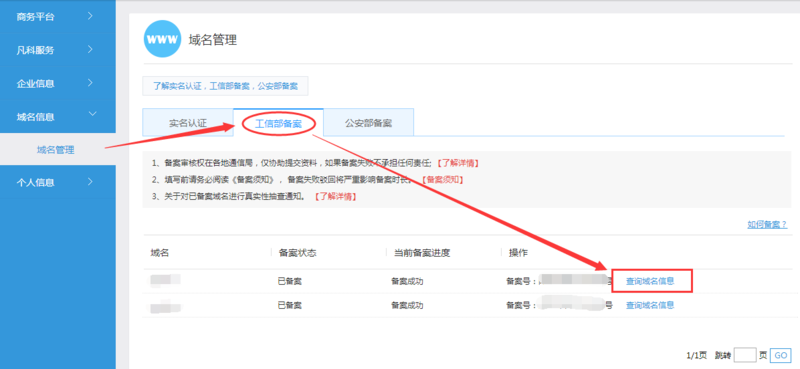Click 备案成功 progress in the second row
The image size is (800, 369).
tap(407, 305)
